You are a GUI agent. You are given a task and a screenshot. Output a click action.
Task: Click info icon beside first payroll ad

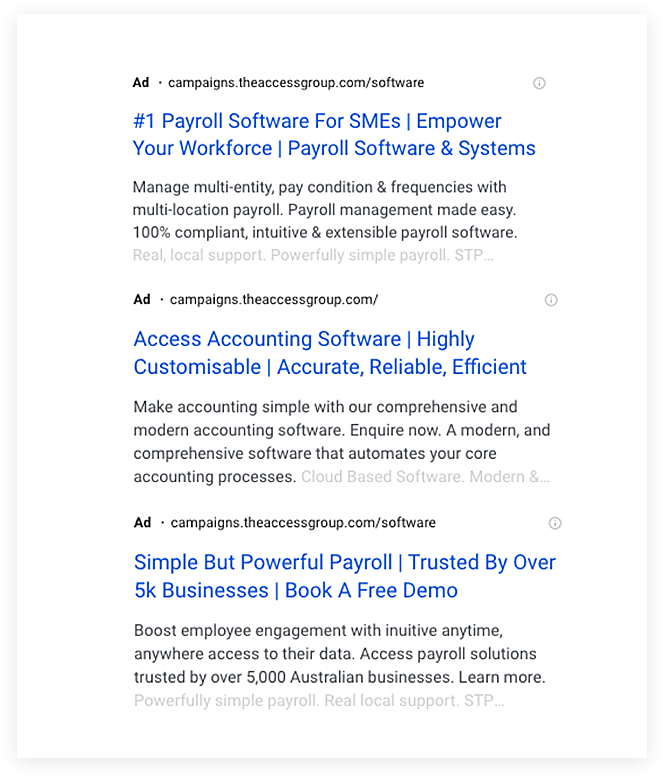click(x=539, y=83)
